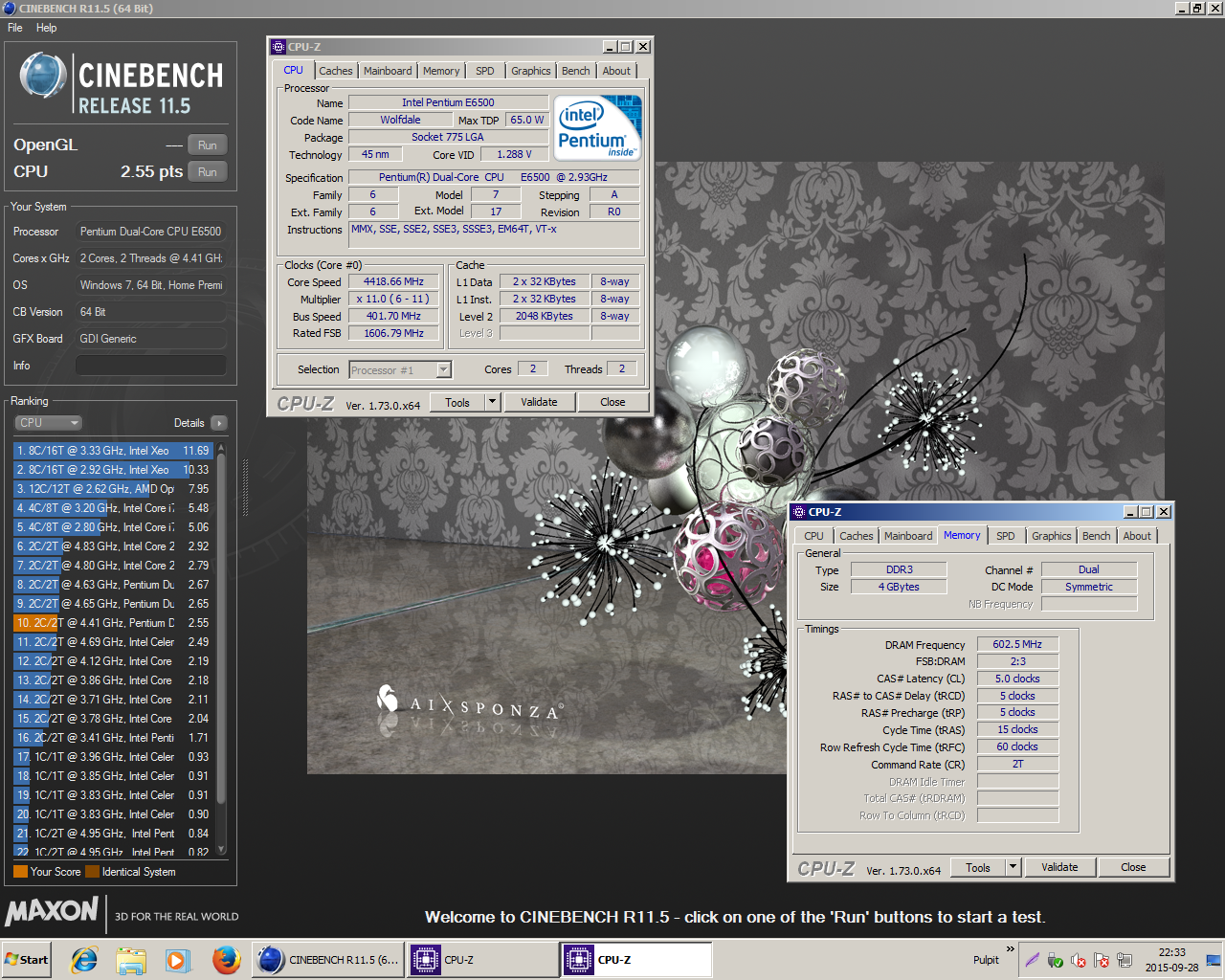Click Tools button in CPU window
1225x980 pixels.
(x=457, y=402)
